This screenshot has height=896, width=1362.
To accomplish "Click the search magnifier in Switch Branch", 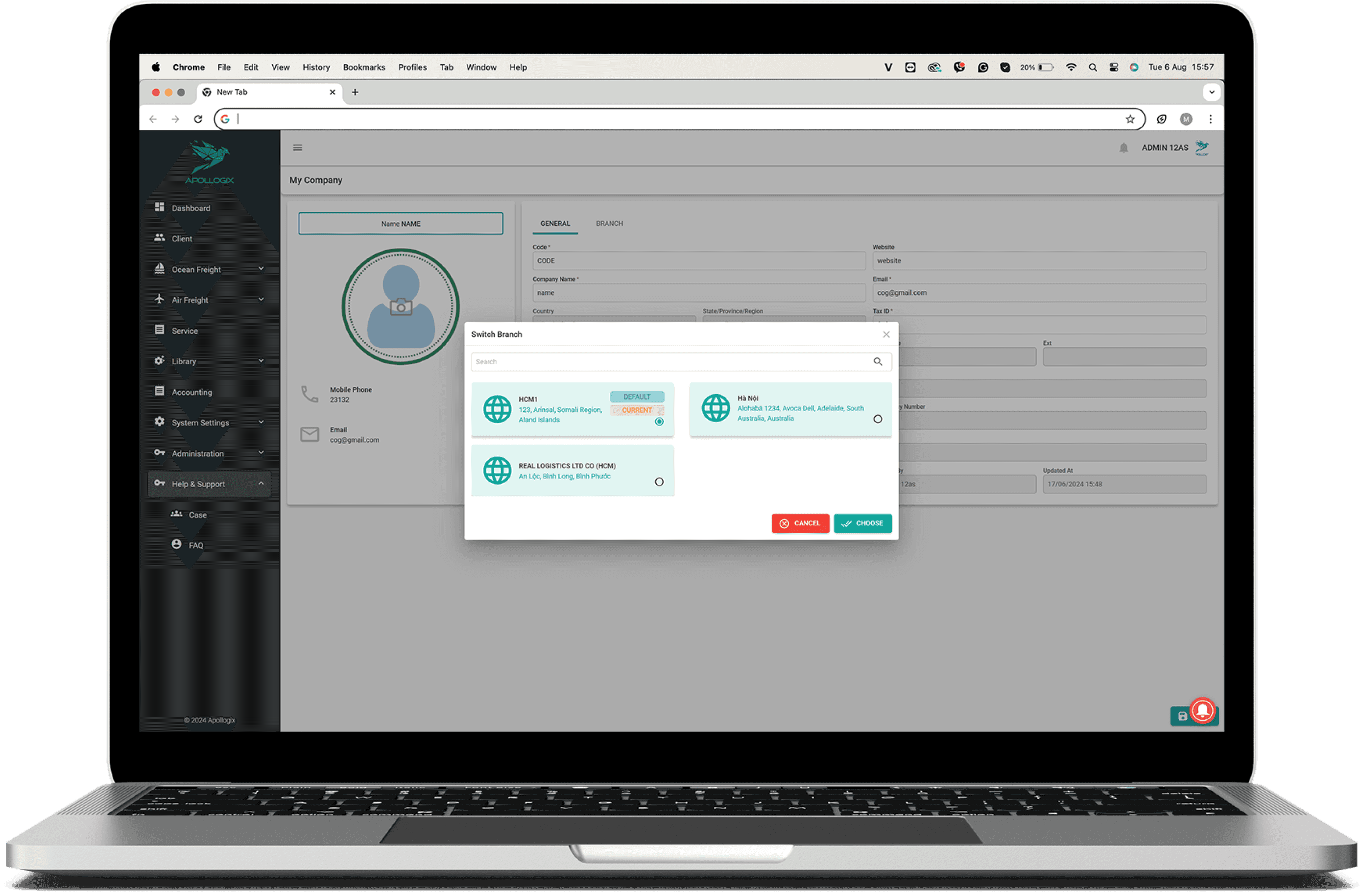I will (x=878, y=362).
